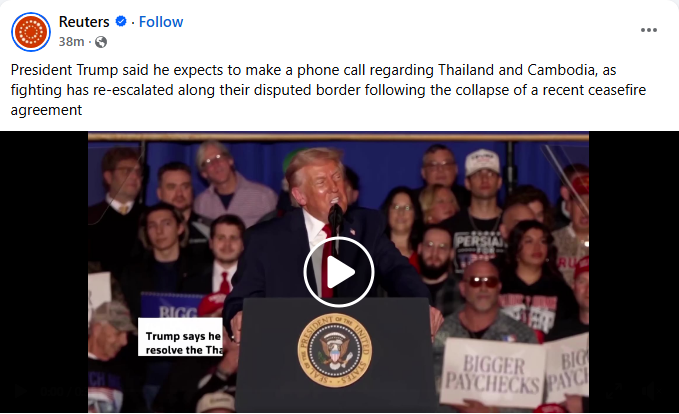Click the blue 'BIGG' sign behind podium
679x414 pixels.
[x=171, y=306]
